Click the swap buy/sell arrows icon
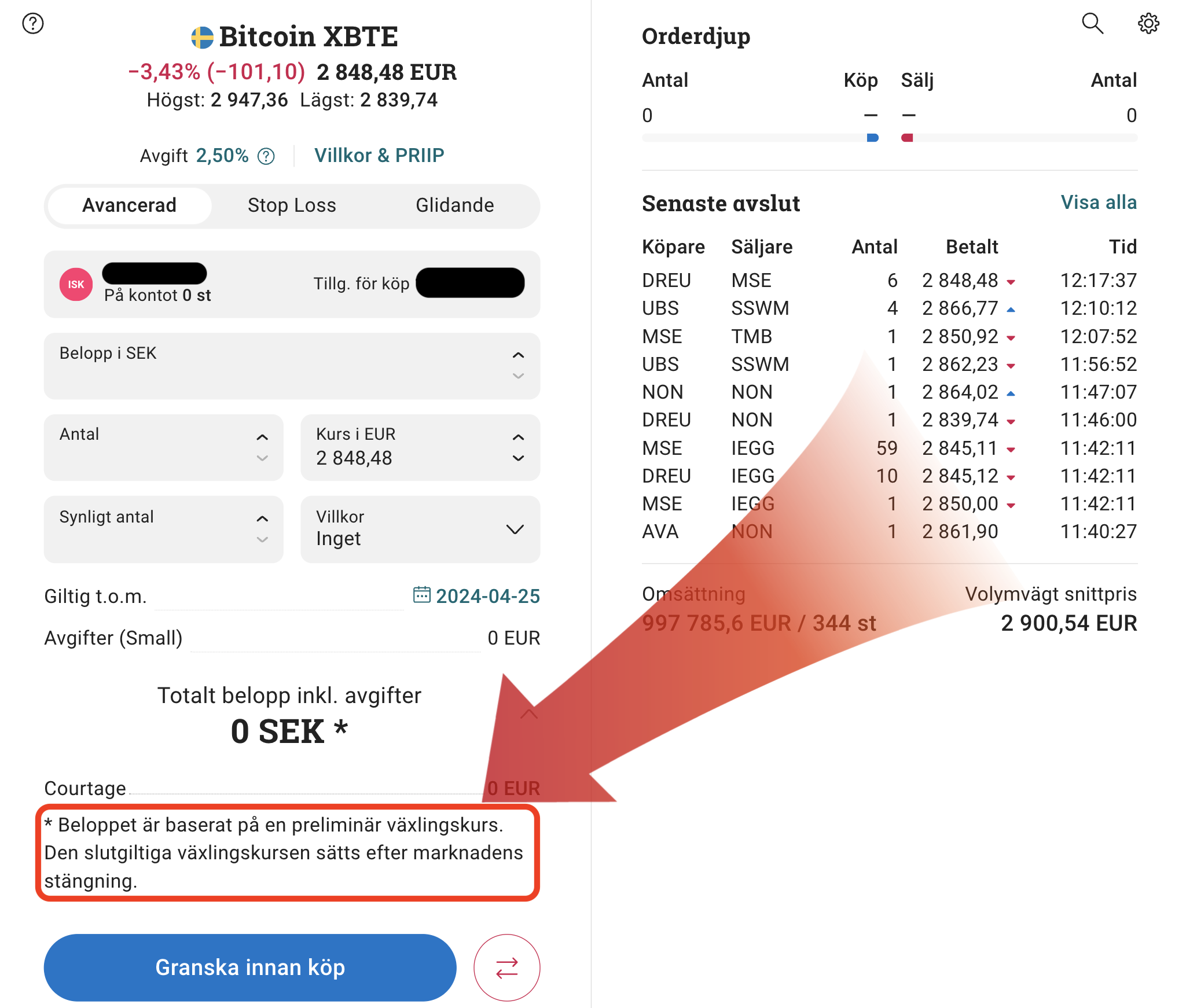Image resolution: width=1186 pixels, height=1008 pixels. click(506, 967)
